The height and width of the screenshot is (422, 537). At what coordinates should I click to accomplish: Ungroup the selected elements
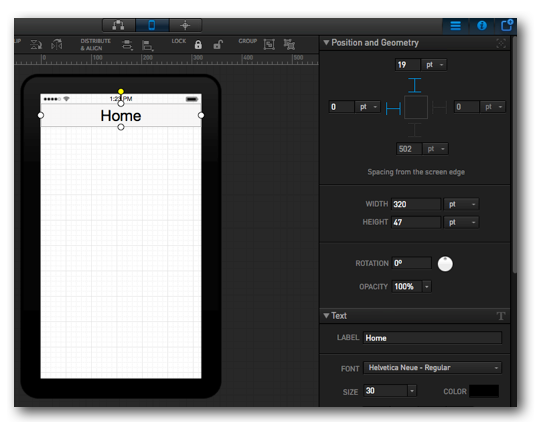click(x=289, y=45)
